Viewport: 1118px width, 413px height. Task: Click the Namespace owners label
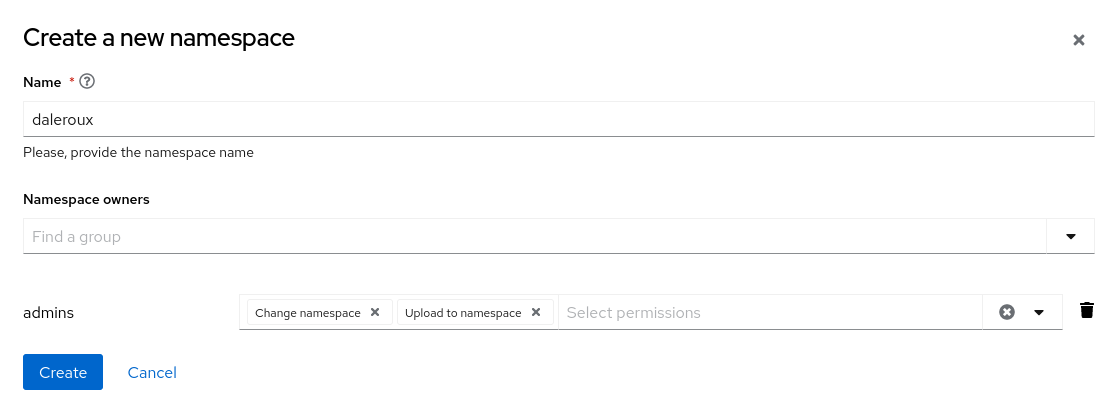point(86,199)
